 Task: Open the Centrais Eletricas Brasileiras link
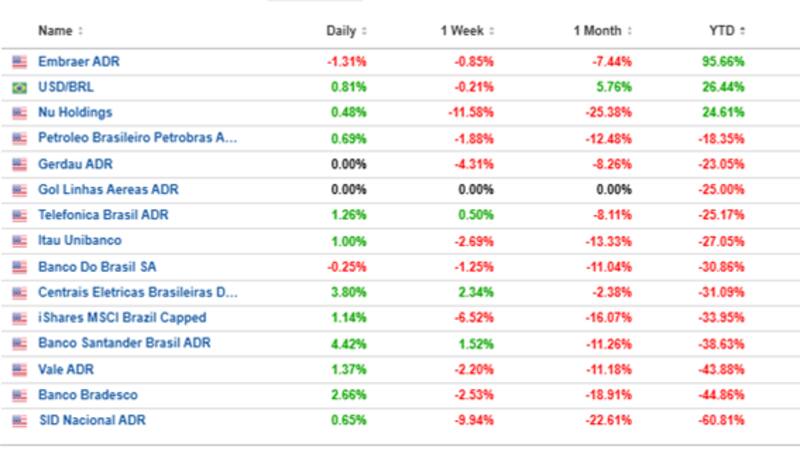(x=138, y=292)
